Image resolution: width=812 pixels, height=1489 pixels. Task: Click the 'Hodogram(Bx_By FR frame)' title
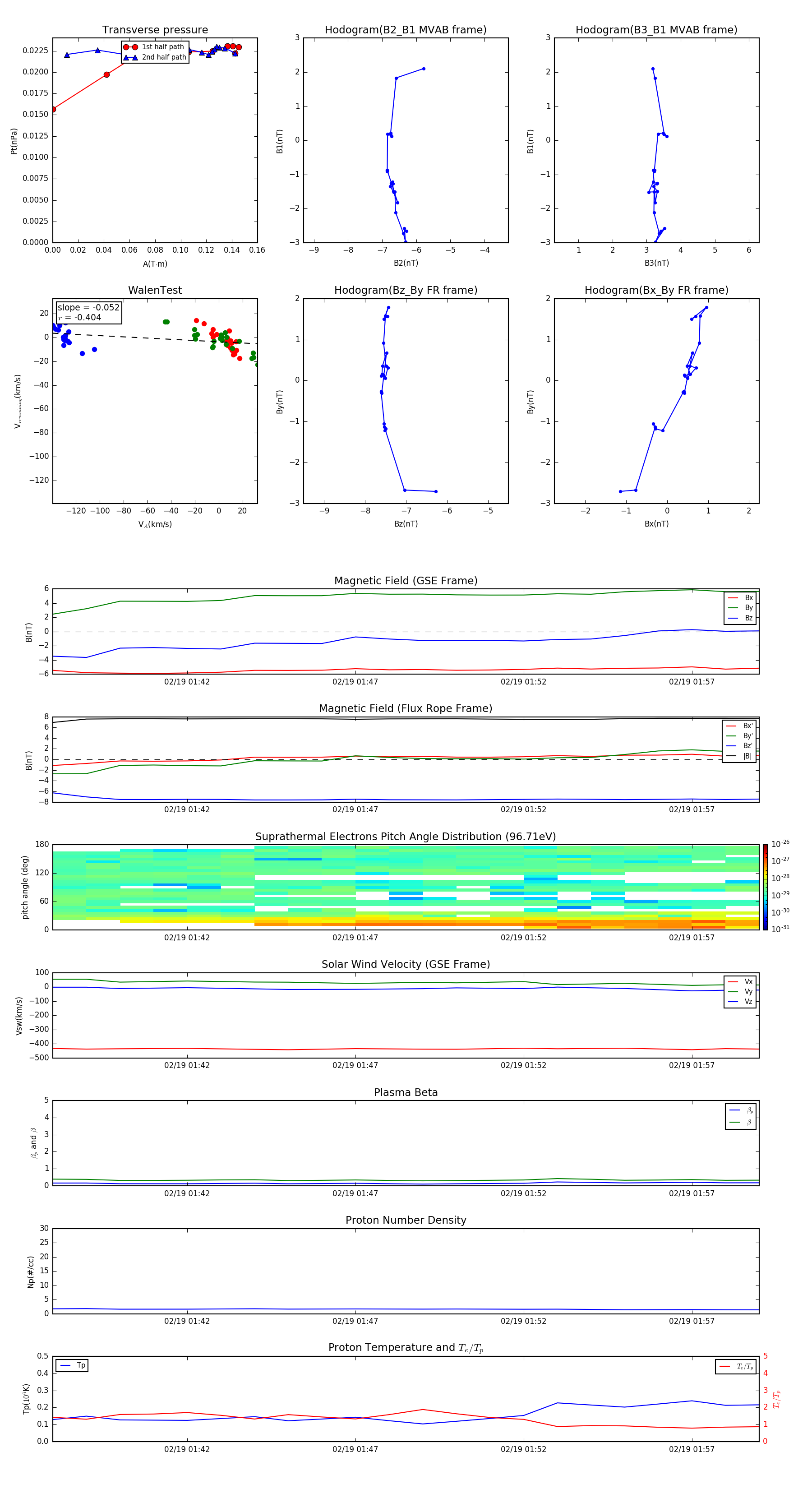click(656, 290)
